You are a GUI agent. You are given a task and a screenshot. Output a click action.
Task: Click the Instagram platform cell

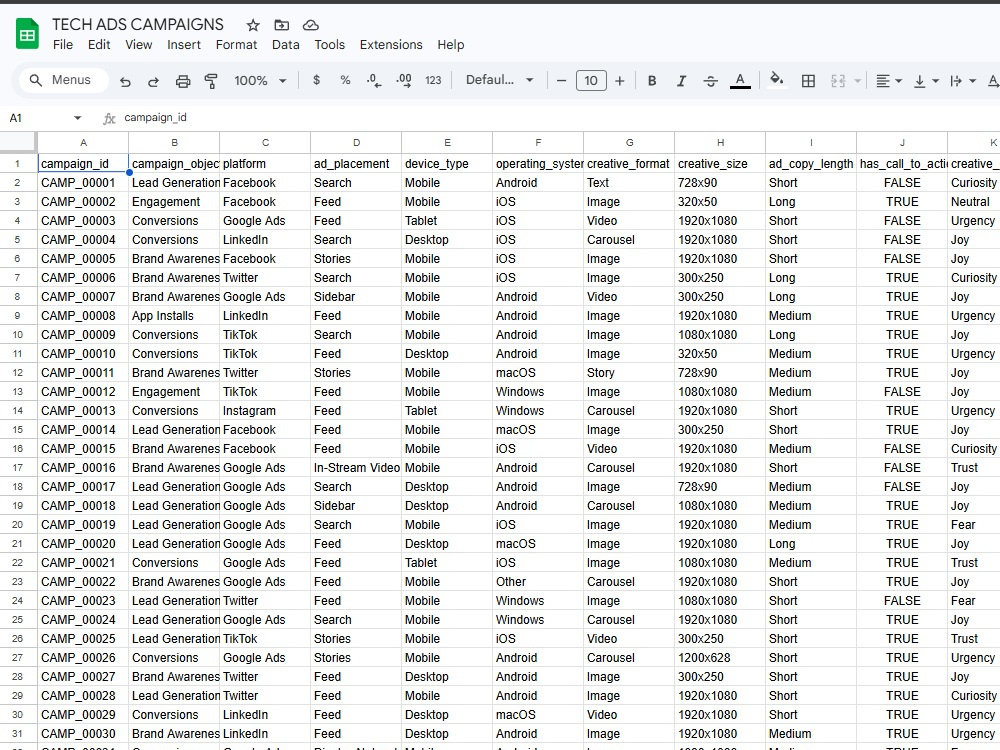point(265,411)
